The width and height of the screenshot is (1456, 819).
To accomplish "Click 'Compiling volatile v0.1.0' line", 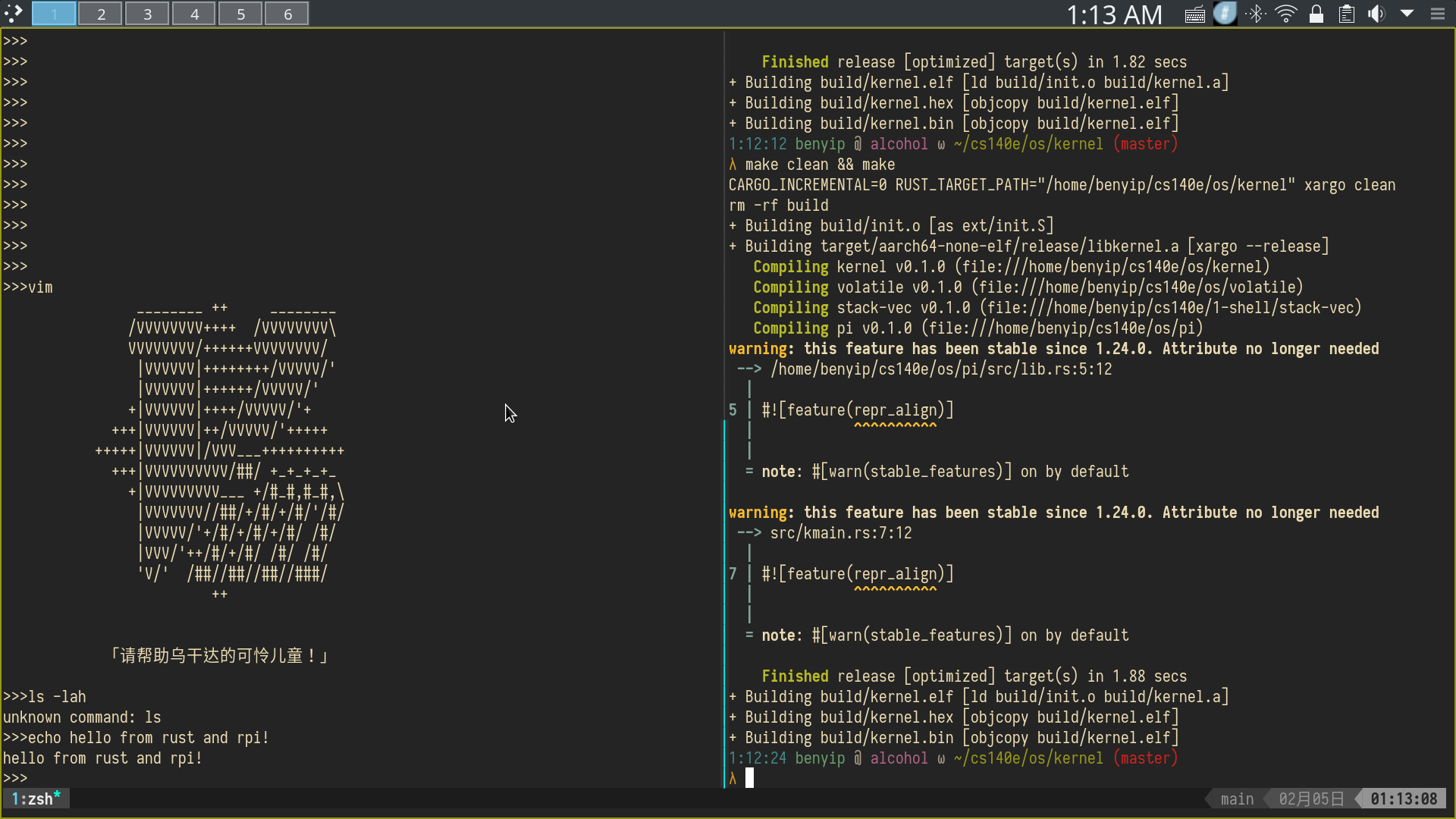I will [1028, 287].
